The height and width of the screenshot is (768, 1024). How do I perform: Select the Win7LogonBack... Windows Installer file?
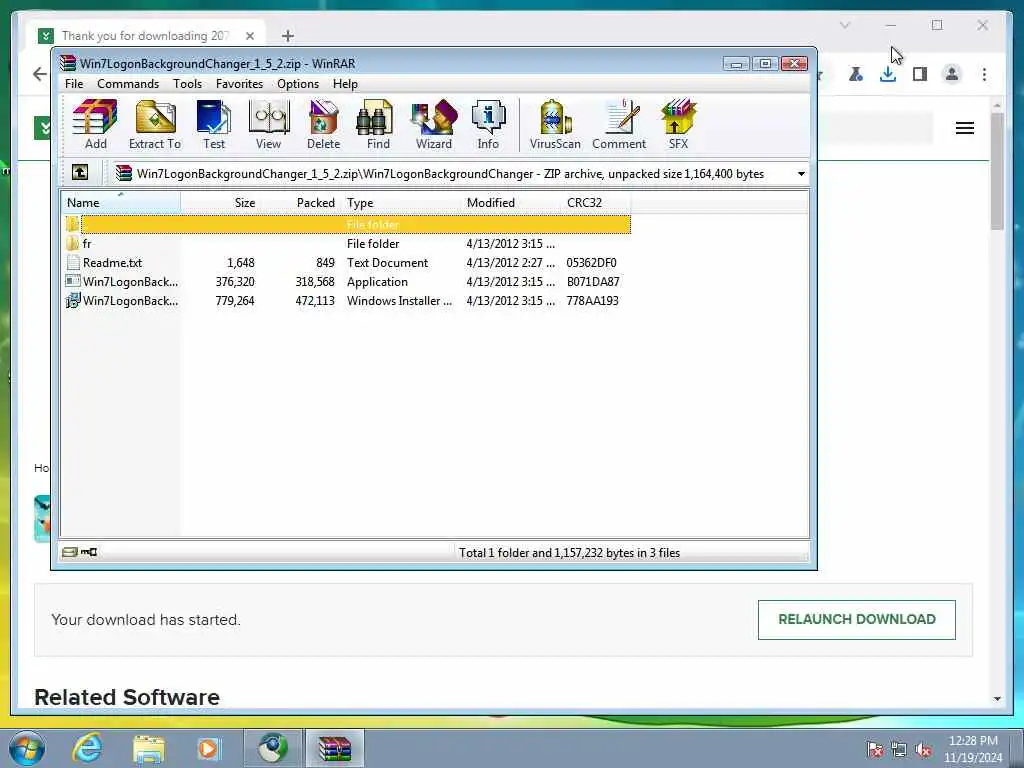[347, 300]
